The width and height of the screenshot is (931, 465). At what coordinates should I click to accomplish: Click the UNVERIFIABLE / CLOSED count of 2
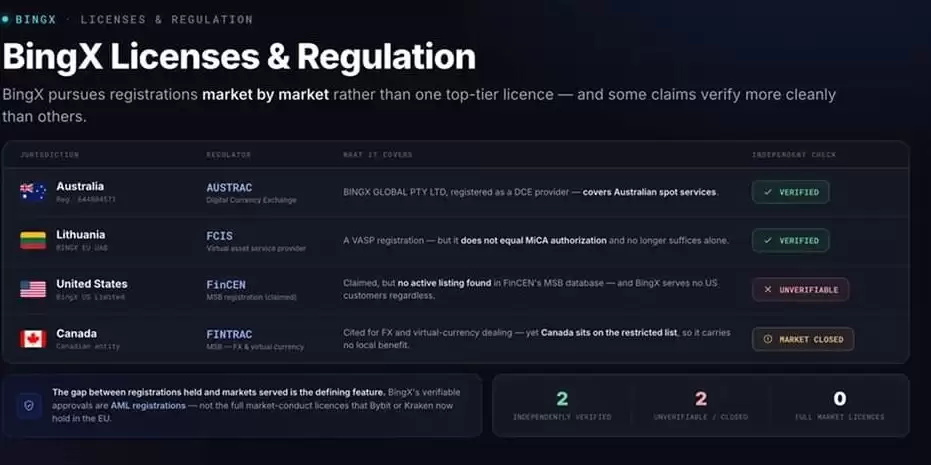tap(701, 399)
